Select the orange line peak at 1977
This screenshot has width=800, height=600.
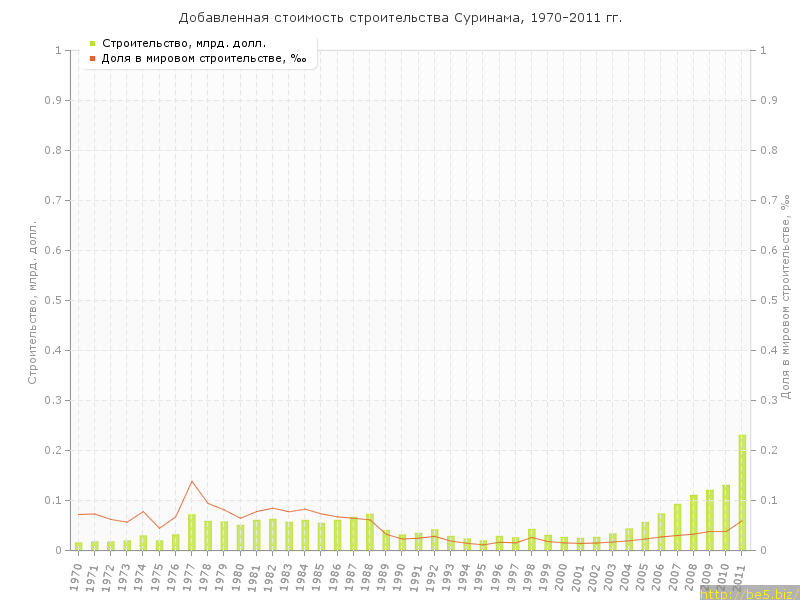click(192, 481)
